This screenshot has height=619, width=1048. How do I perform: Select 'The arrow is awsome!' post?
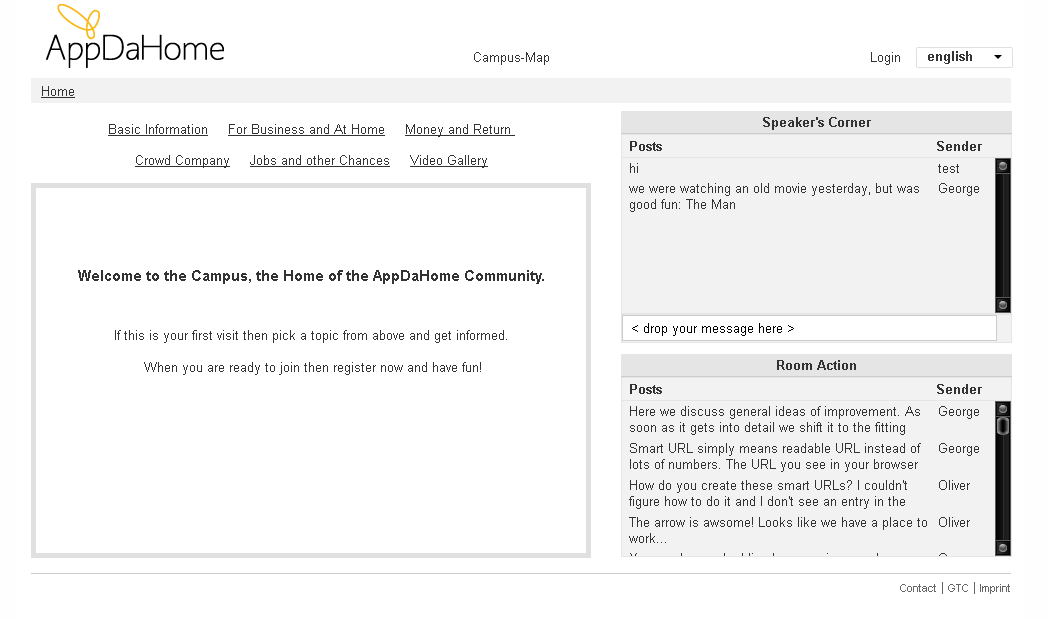coord(778,530)
